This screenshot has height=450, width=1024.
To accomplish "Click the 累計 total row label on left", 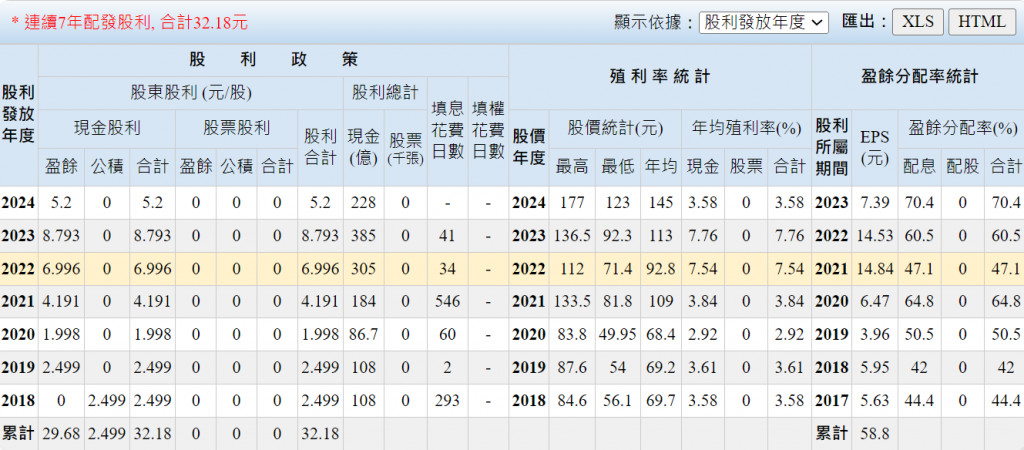I will (x=18, y=434).
